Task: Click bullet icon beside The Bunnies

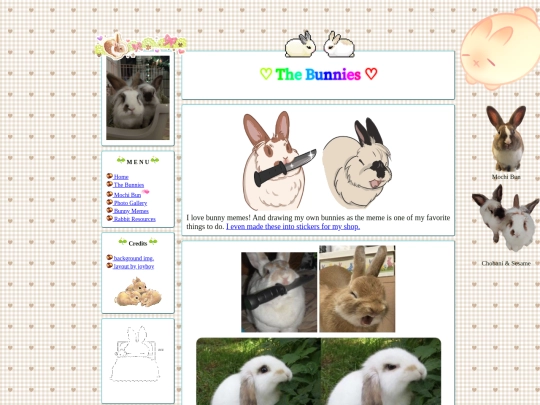Action: (x=110, y=184)
